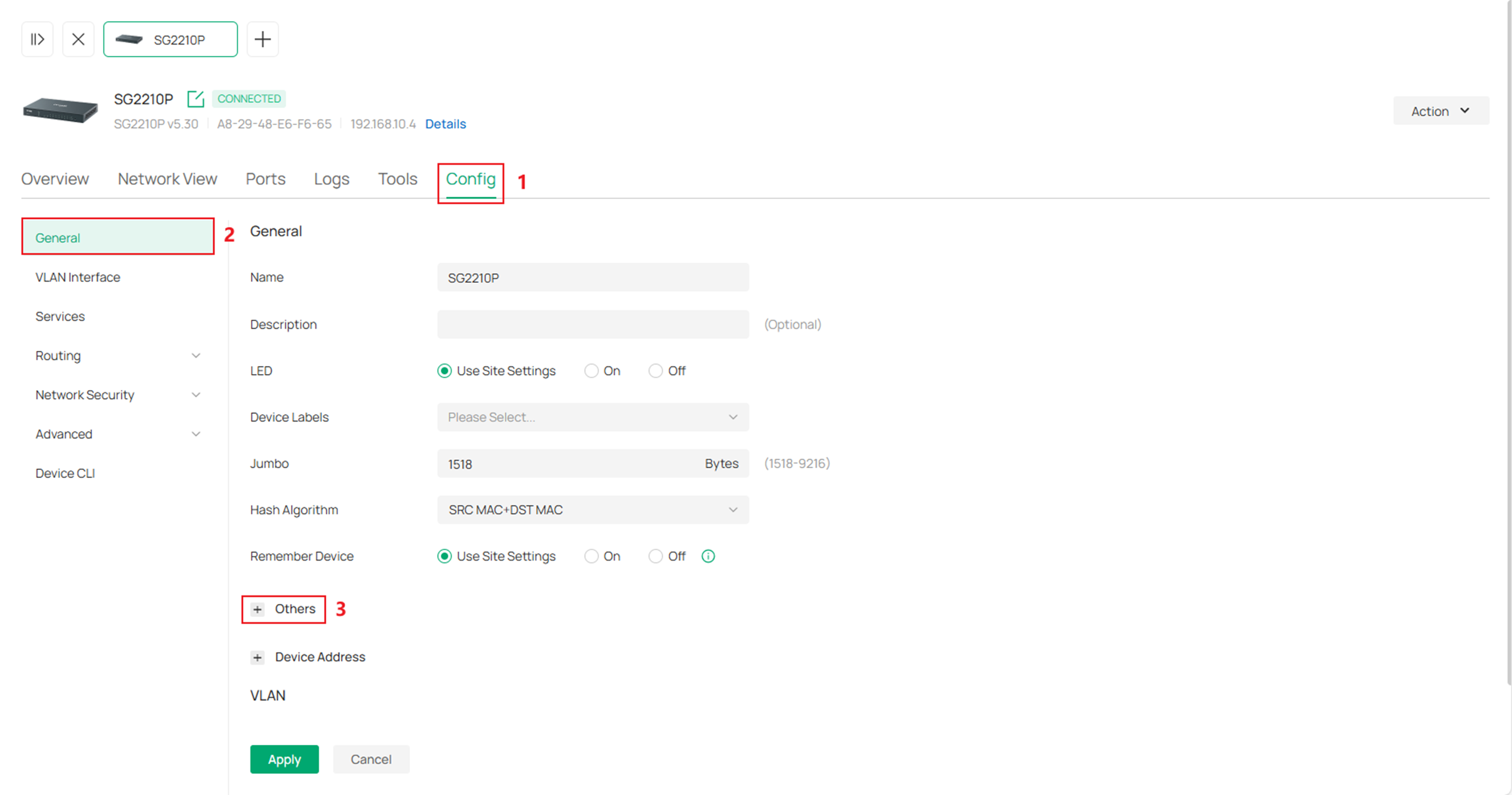
Task: Turn Remember Device On
Action: [x=591, y=555]
